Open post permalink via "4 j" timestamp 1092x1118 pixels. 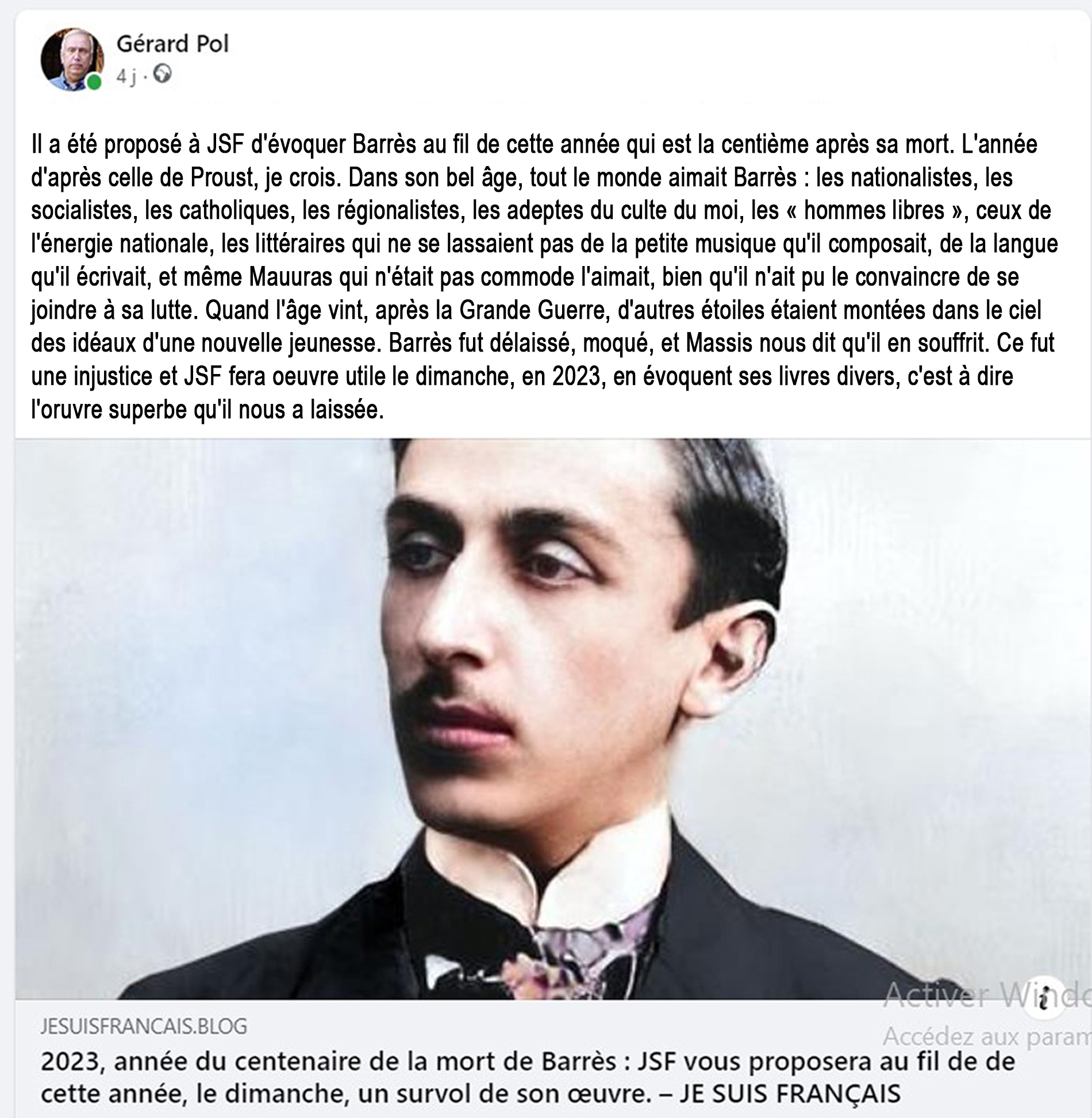pos(126,75)
